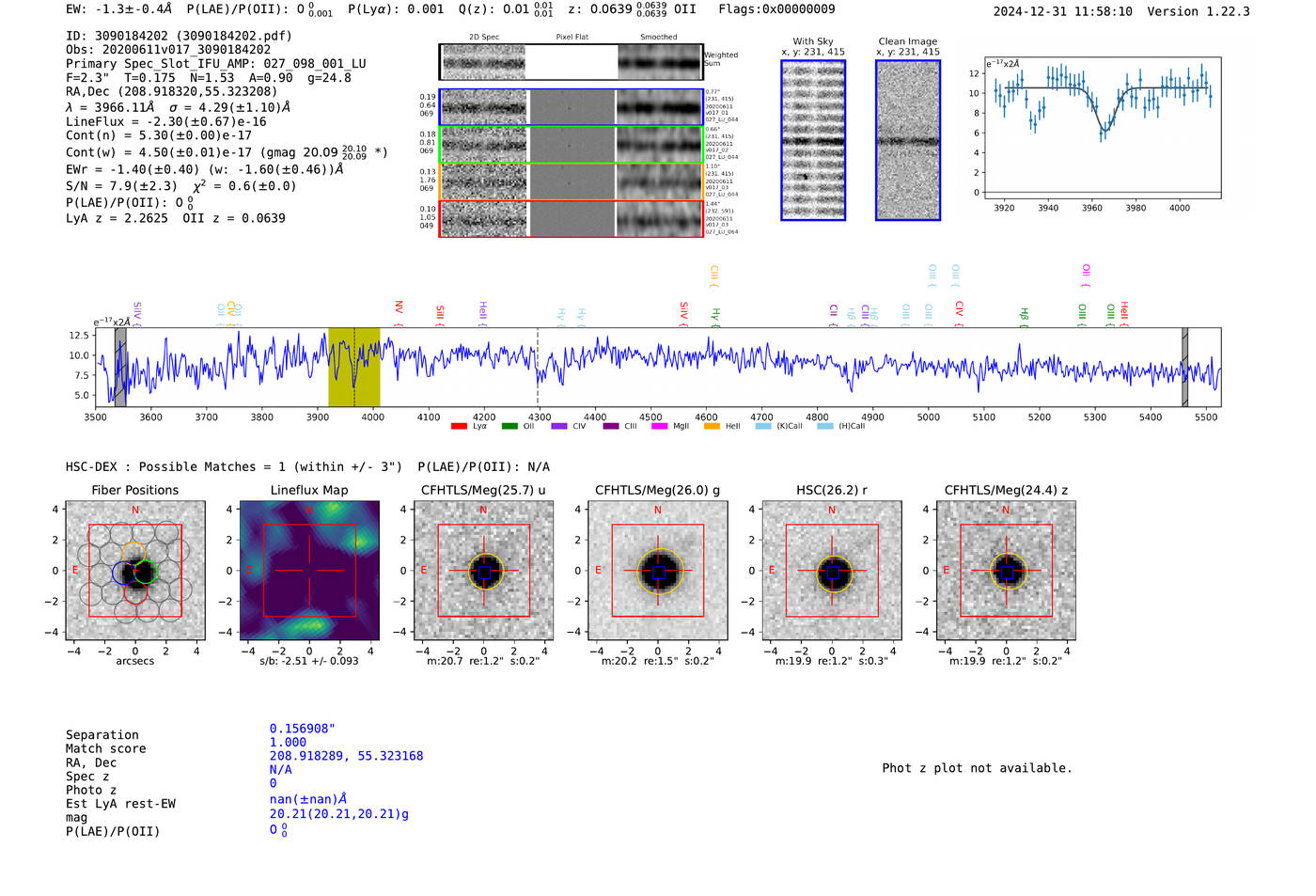This screenshot has height=896, width=1316.
Task: Click the Primary Spec_Slot_IFU_AMP line
Action: [216, 64]
